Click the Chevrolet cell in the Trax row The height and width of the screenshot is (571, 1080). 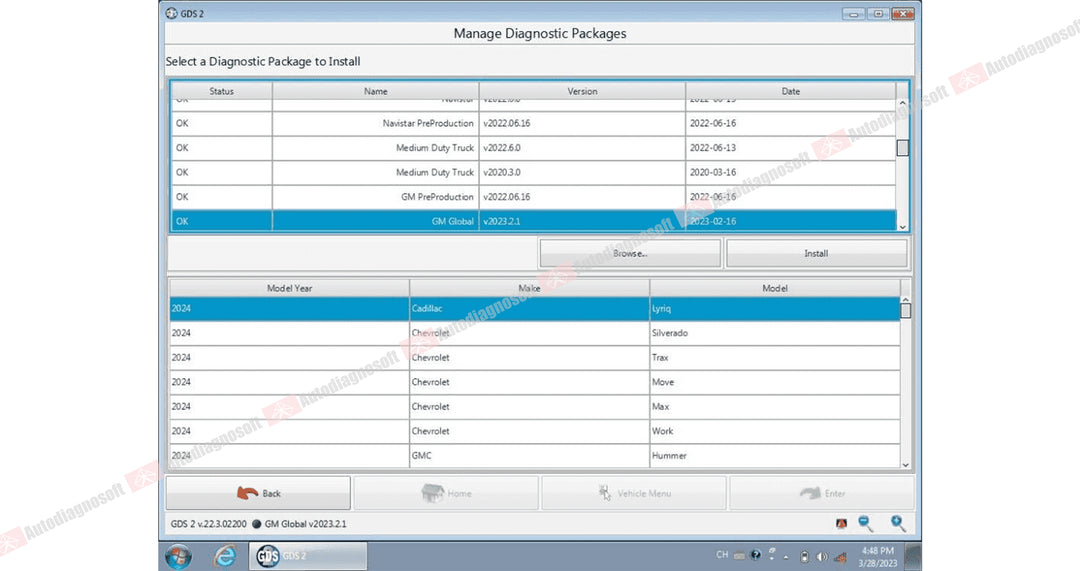point(529,357)
